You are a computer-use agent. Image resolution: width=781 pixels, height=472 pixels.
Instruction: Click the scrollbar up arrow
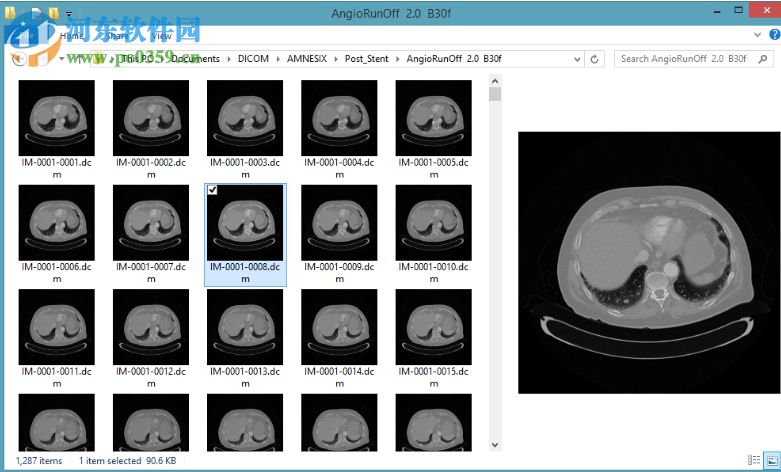point(495,81)
